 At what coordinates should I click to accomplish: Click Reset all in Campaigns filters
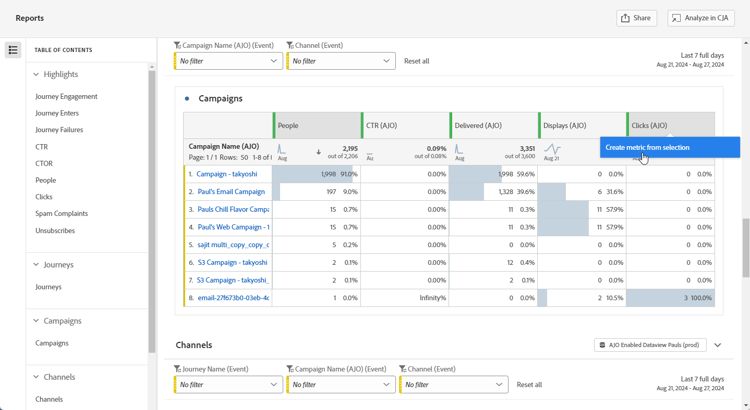coord(416,61)
